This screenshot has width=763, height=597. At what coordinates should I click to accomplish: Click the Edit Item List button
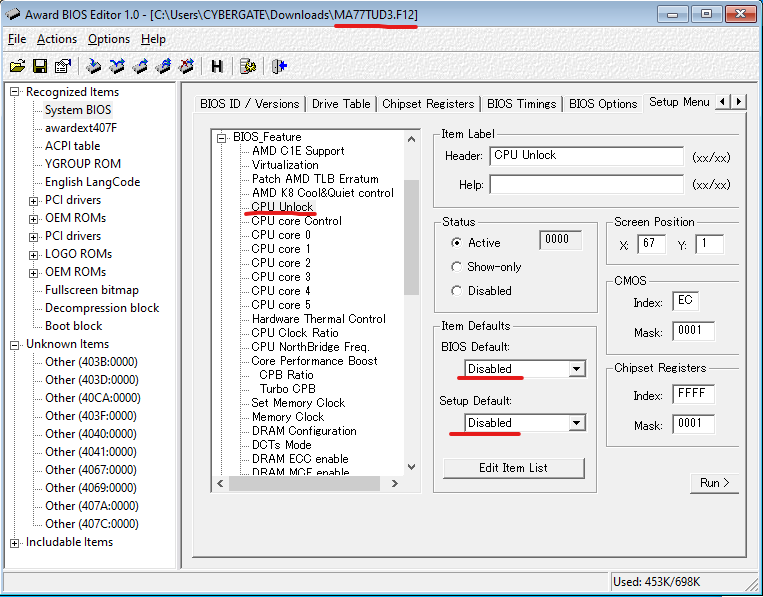513,468
